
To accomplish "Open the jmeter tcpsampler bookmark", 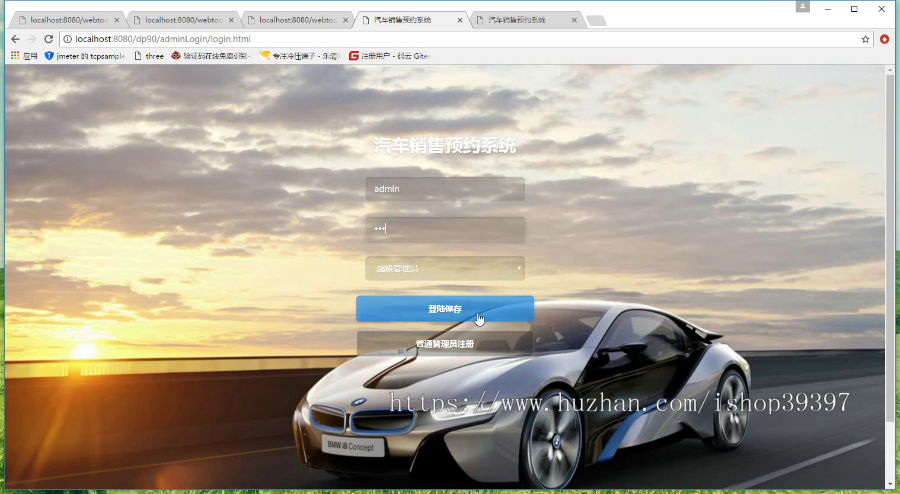I will tap(85, 56).
